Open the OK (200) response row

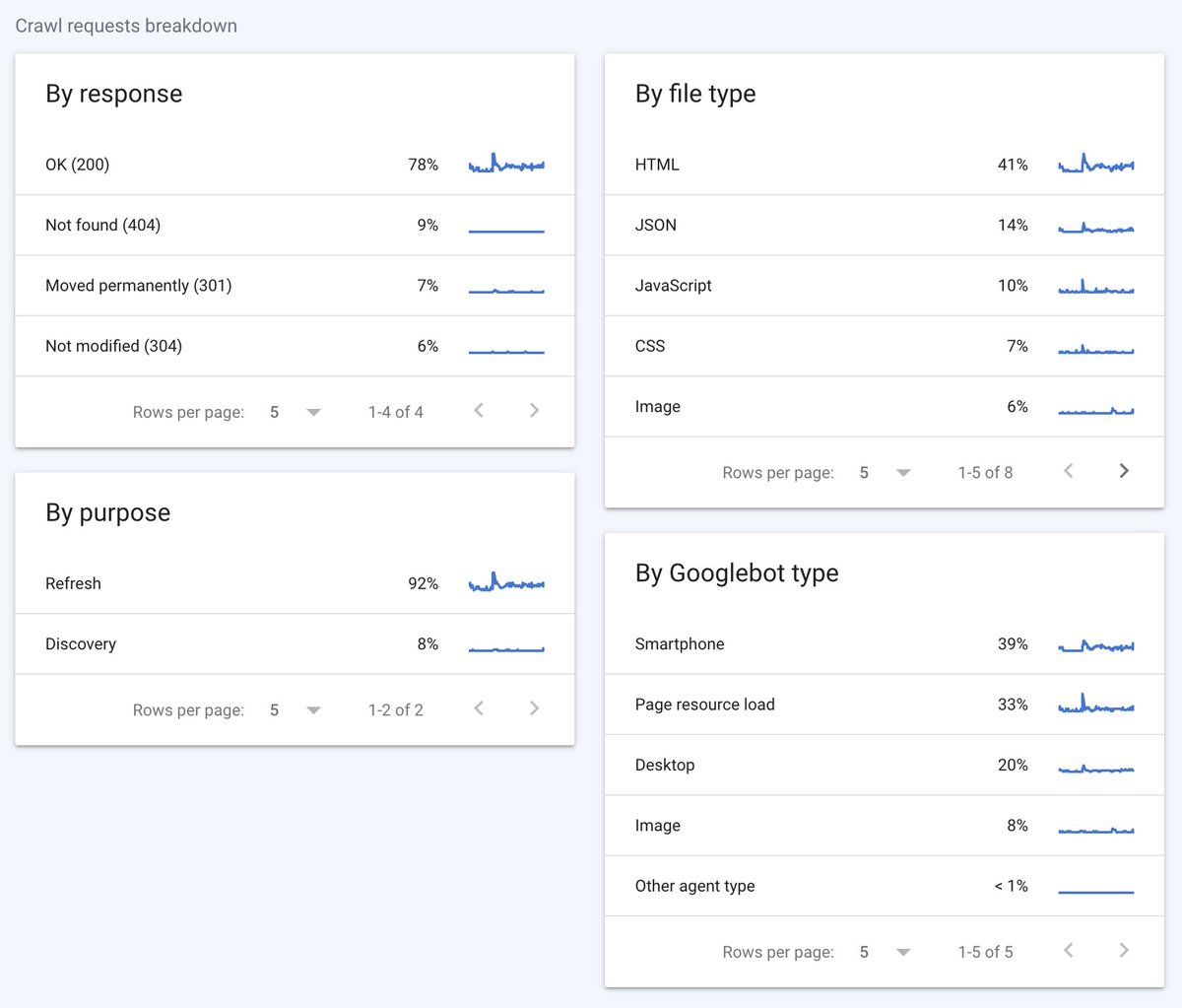[x=295, y=165]
